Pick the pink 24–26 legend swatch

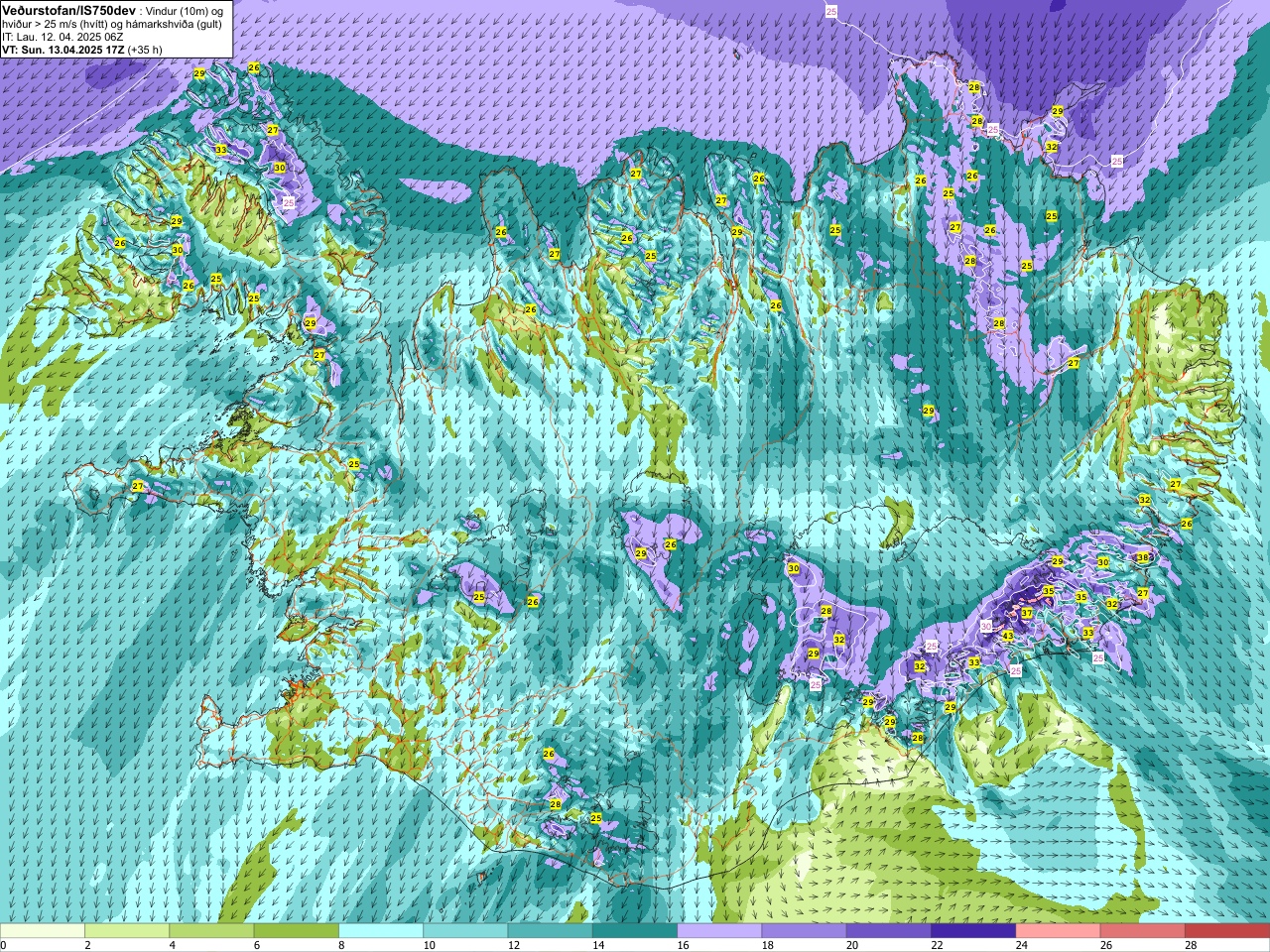(1058, 931)
